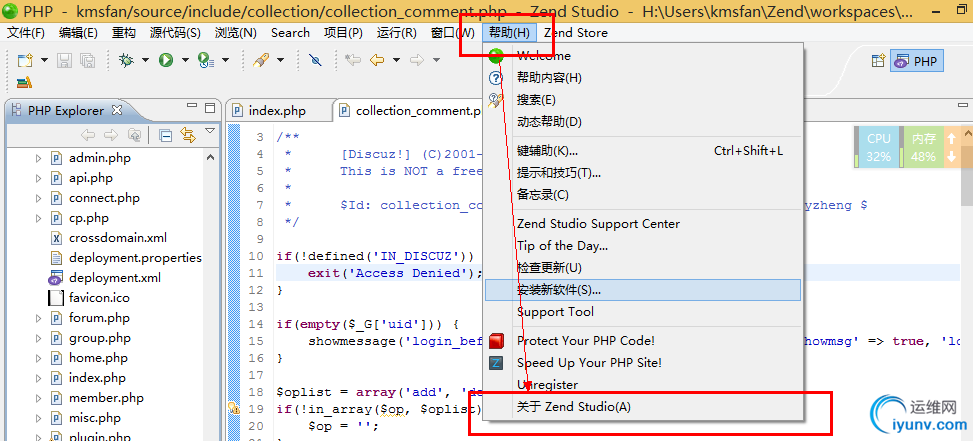Select home.php in PHP Explorer
Image resolution: width=973 pixels, height=441 pixels.
tap(98, 358)
